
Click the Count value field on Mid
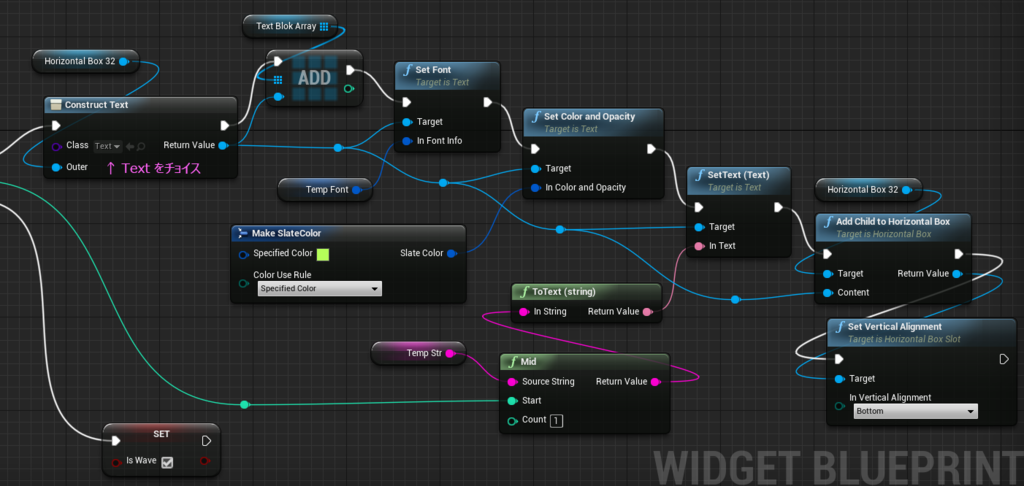point(556,421)
